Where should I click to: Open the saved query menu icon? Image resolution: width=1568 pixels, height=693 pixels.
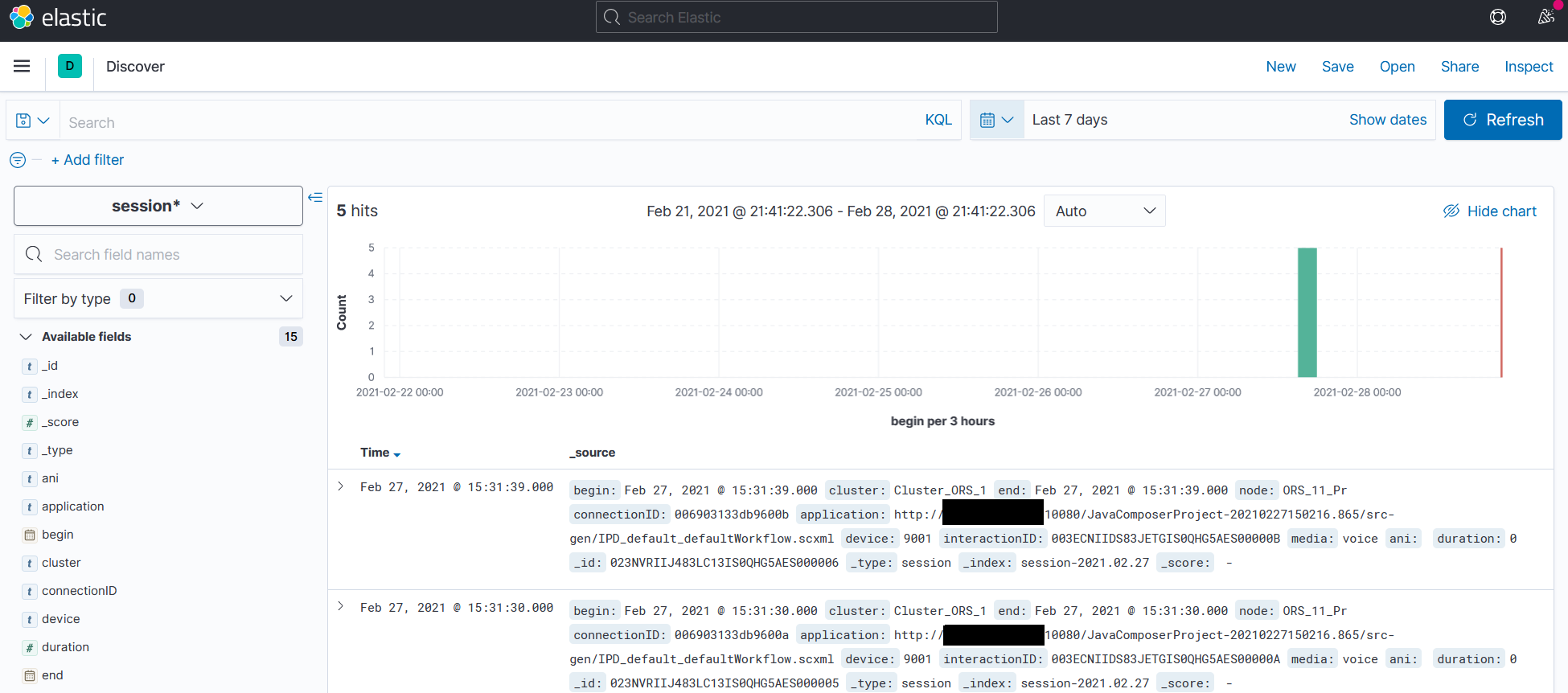tap(33, 121)
